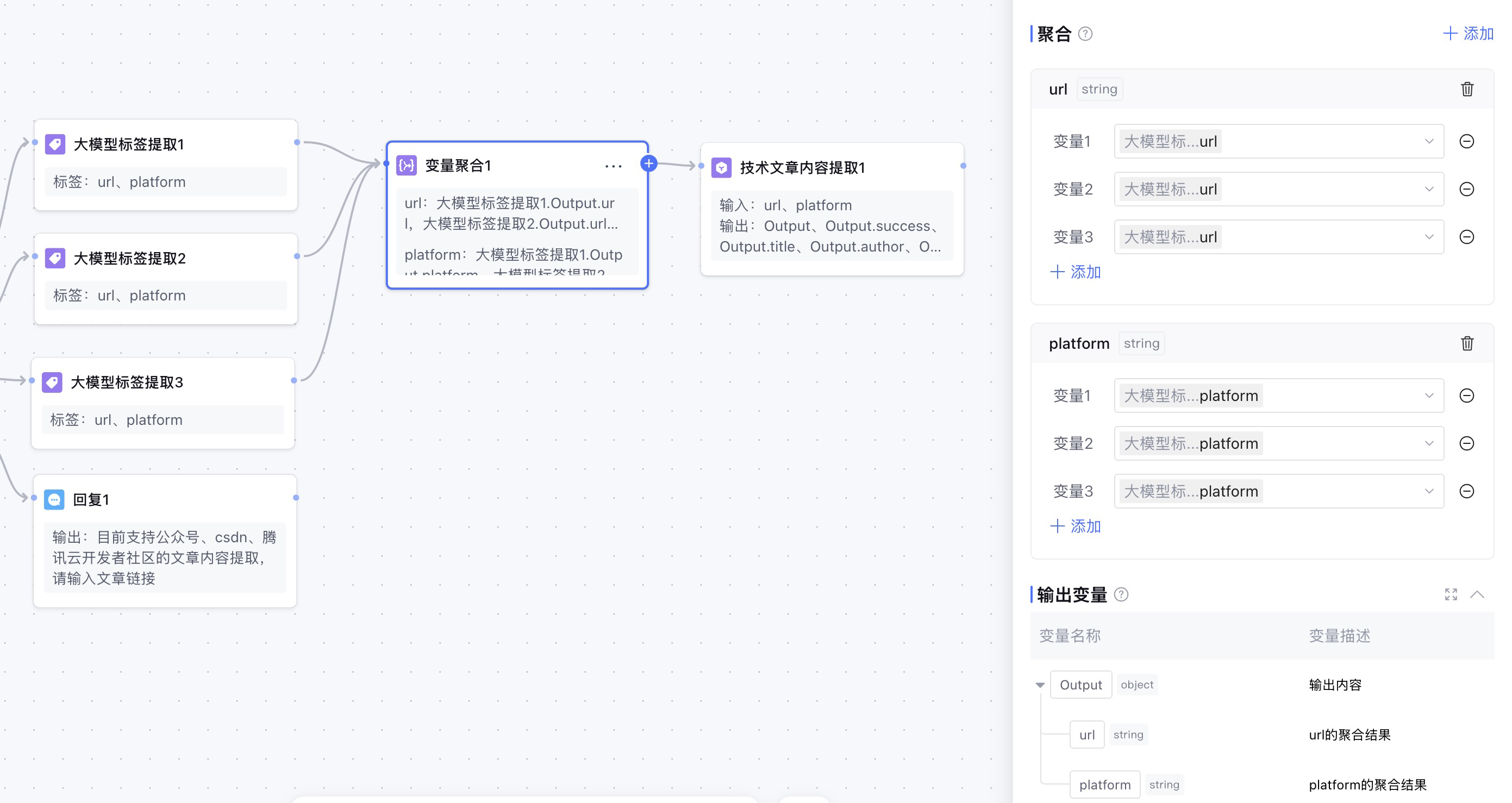Select the 大模型标签提取2 node

point(129,258)
